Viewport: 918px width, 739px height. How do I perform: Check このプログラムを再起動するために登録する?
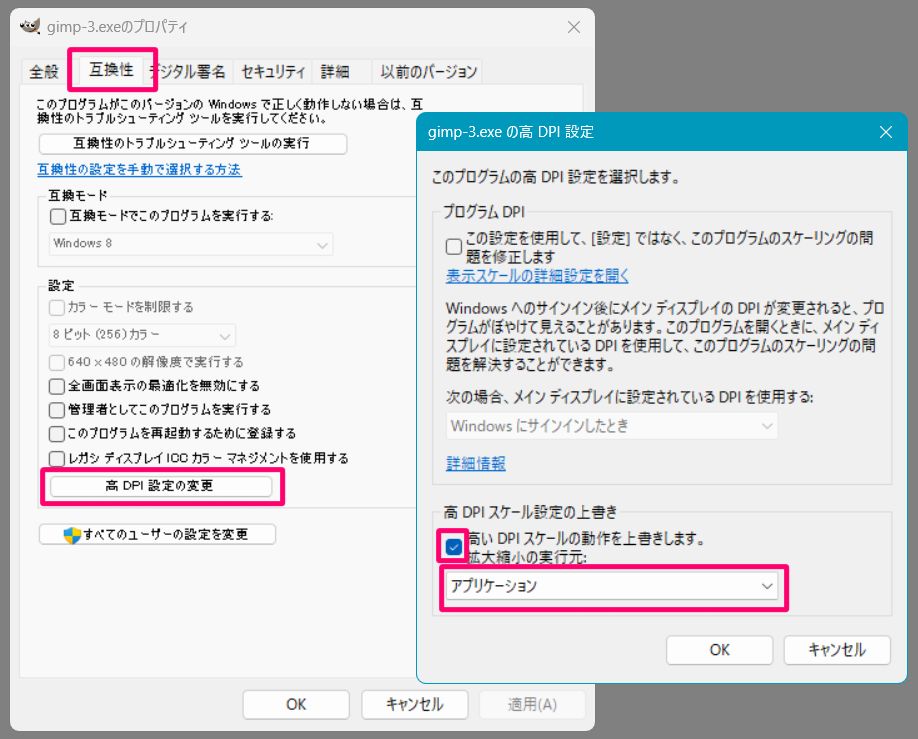coord(57,434)
